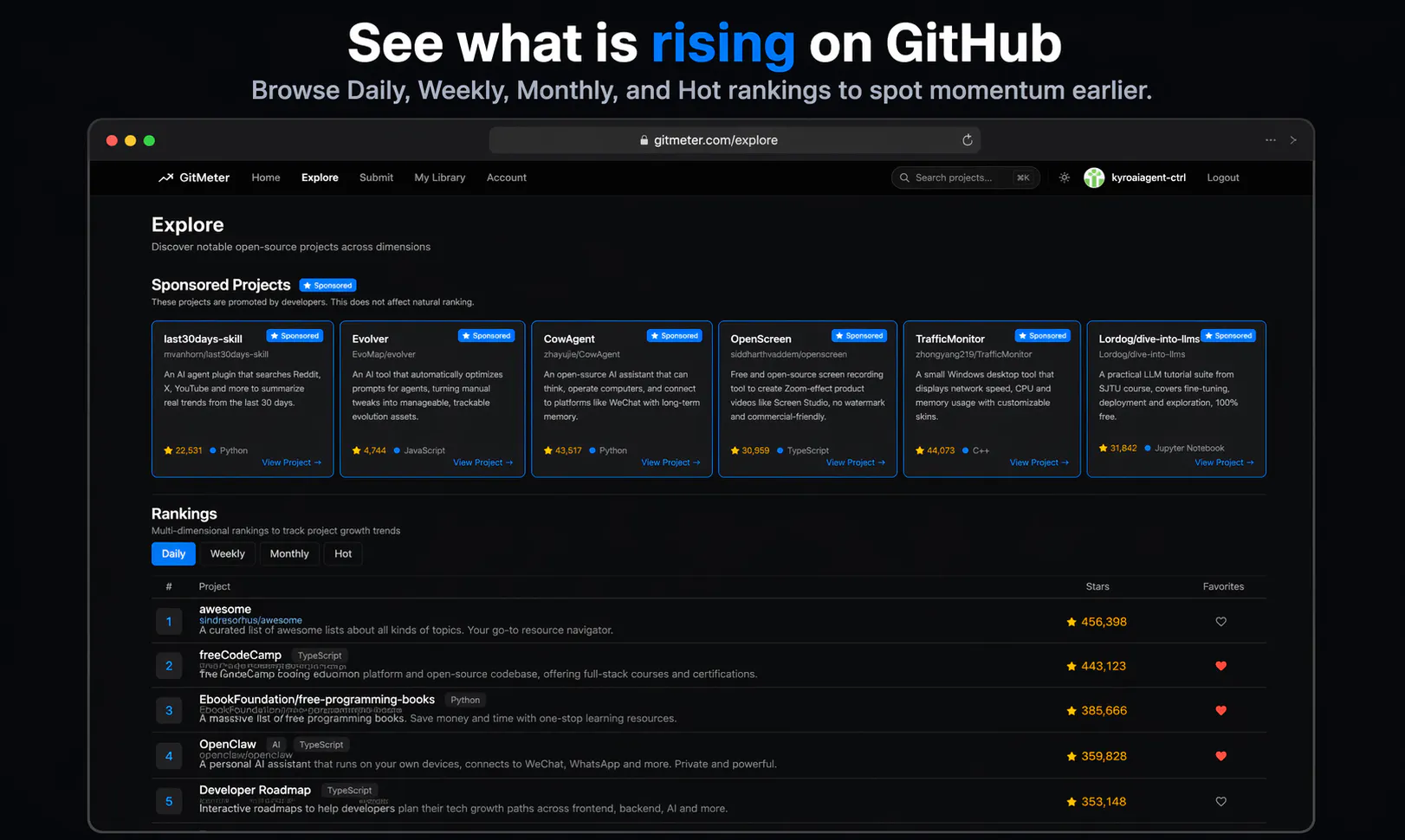1405x840 pixels.
Task: Click the magnifier icon in the search box
Action: click(x=904, y=178)
